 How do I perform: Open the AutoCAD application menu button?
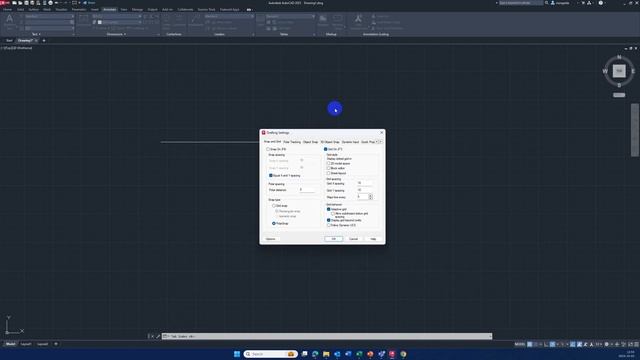[4, 3]
